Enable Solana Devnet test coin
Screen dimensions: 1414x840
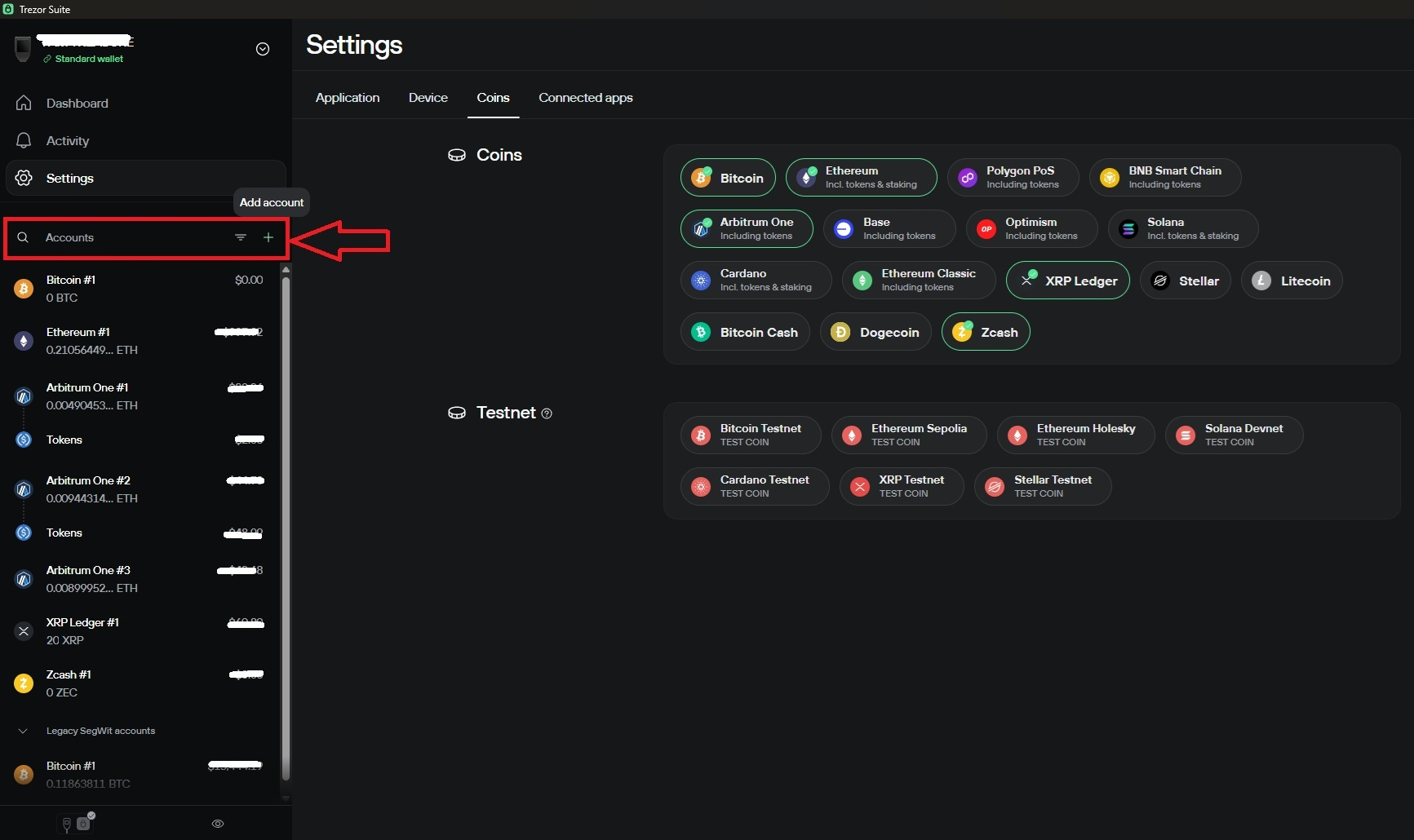pos(1234,435)
